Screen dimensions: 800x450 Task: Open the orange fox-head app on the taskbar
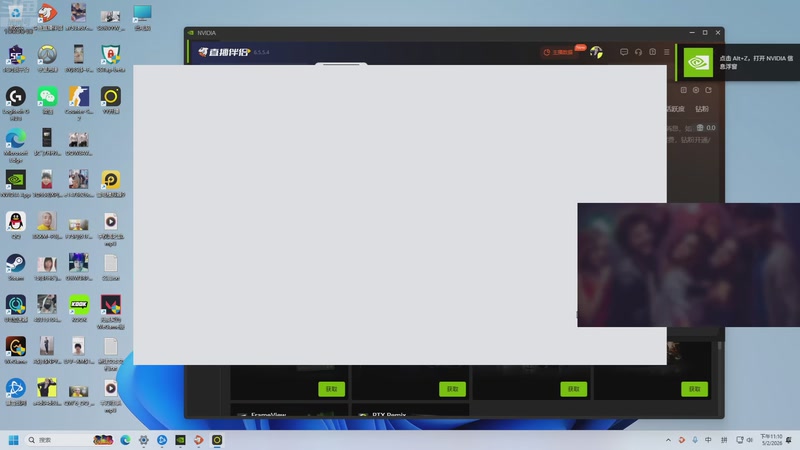tap(198, 440)
